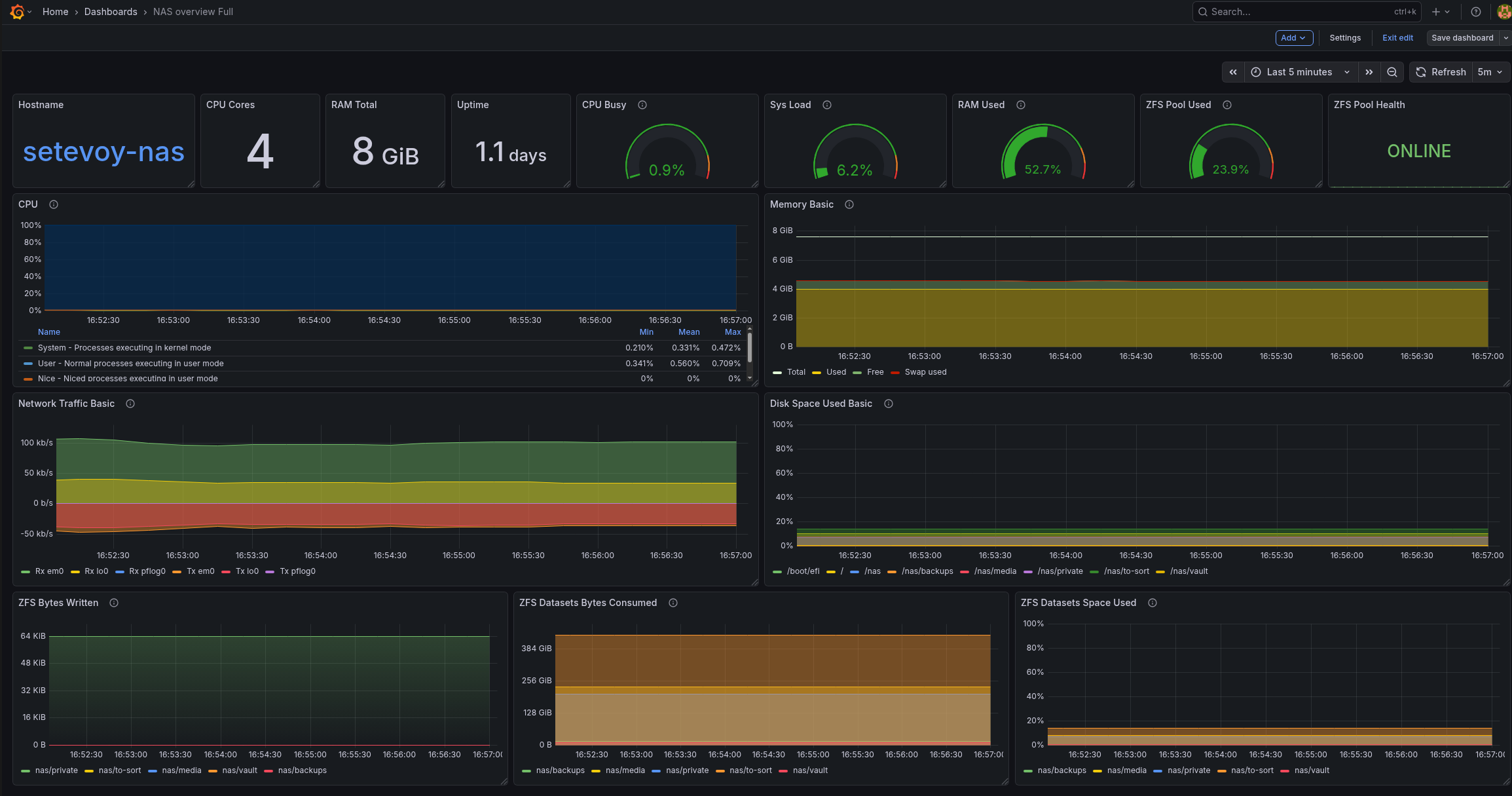Click the Exit edit link

[1397, 38]
